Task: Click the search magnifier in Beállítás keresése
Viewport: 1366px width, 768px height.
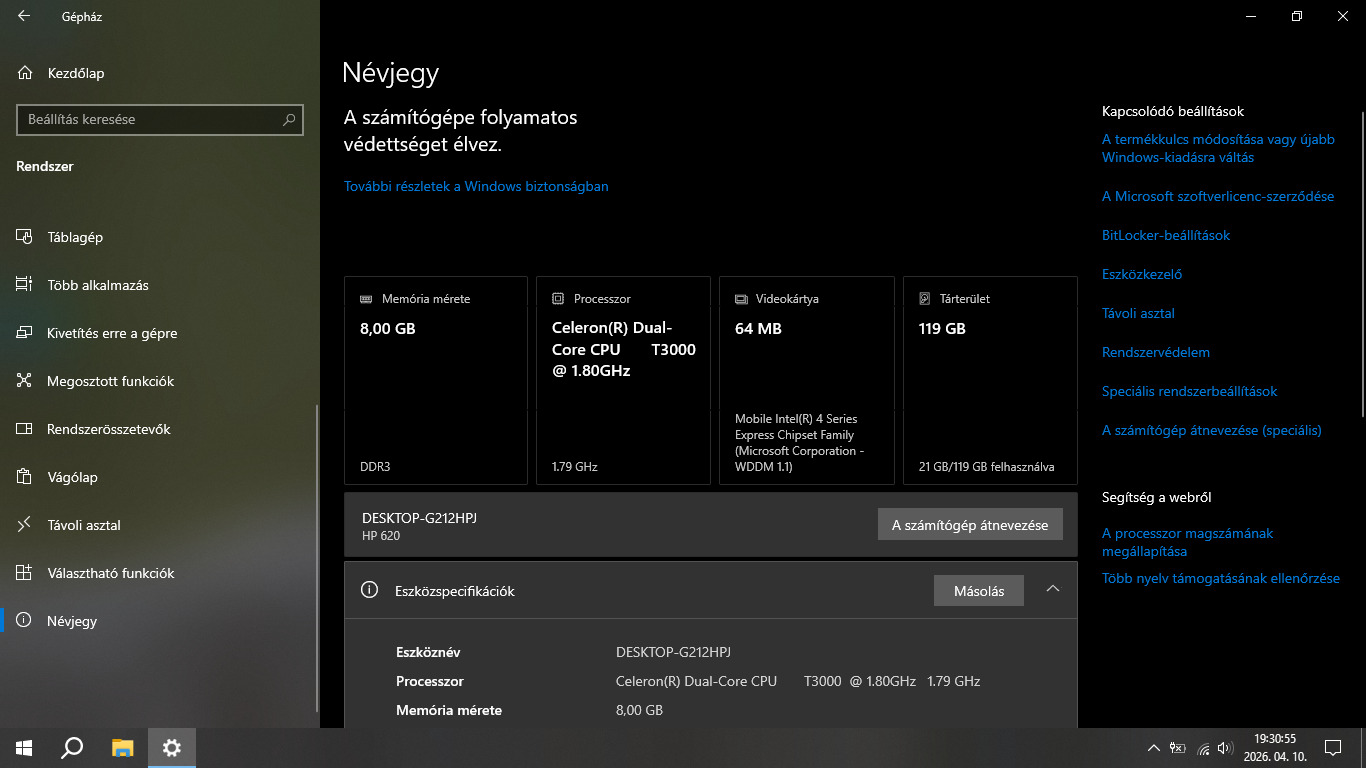Action: pos(289,119)
